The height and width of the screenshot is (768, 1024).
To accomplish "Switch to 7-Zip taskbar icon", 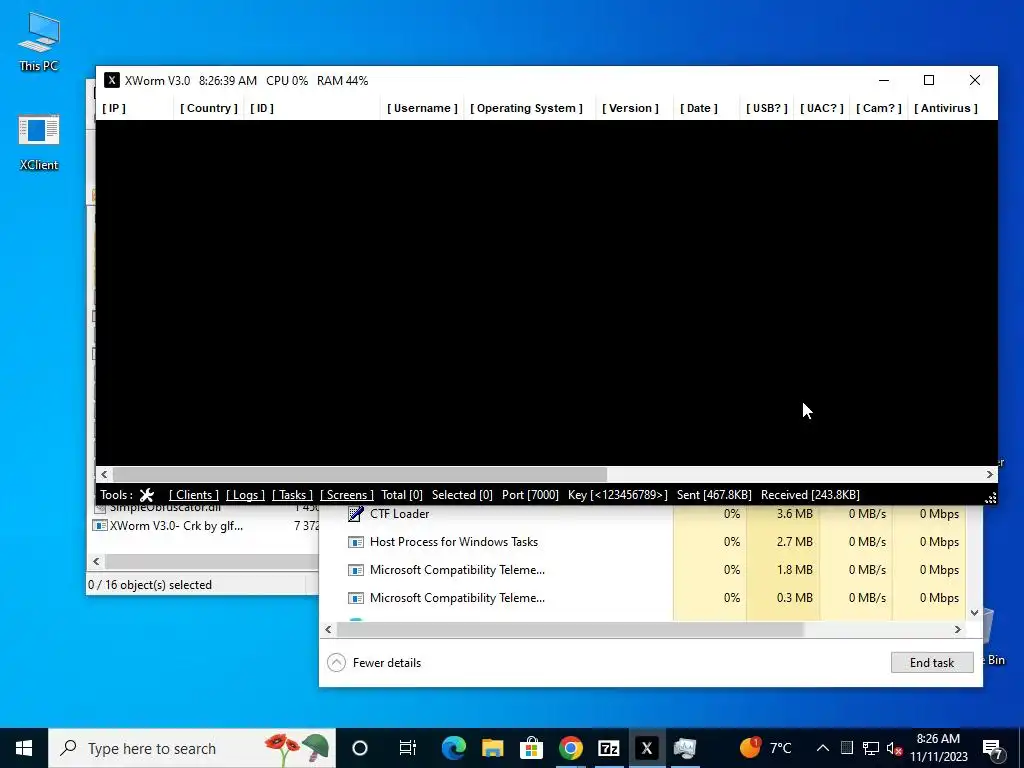I will [x=609, y=748].
